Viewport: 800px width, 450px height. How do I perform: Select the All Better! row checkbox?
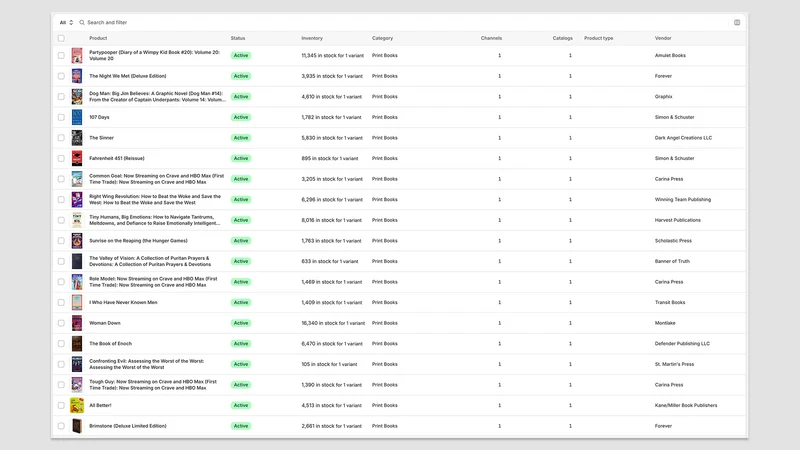click(x=61, y=406)
